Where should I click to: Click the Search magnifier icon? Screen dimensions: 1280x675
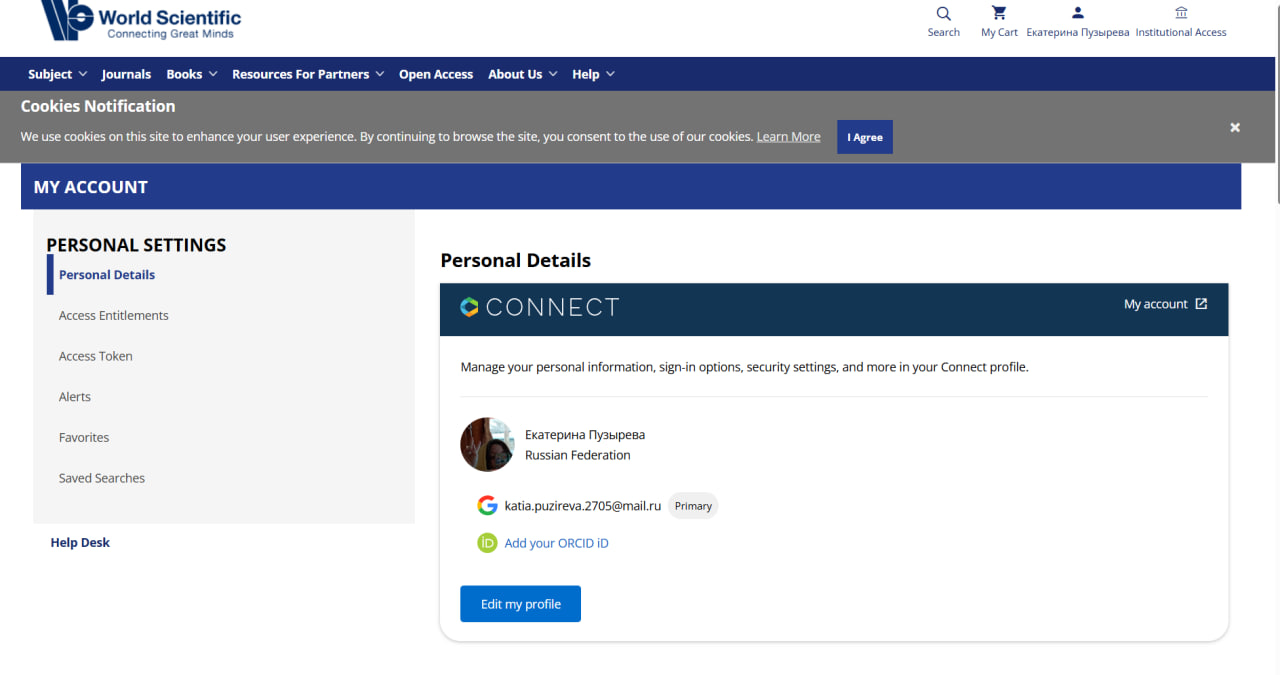pos(943,14)
